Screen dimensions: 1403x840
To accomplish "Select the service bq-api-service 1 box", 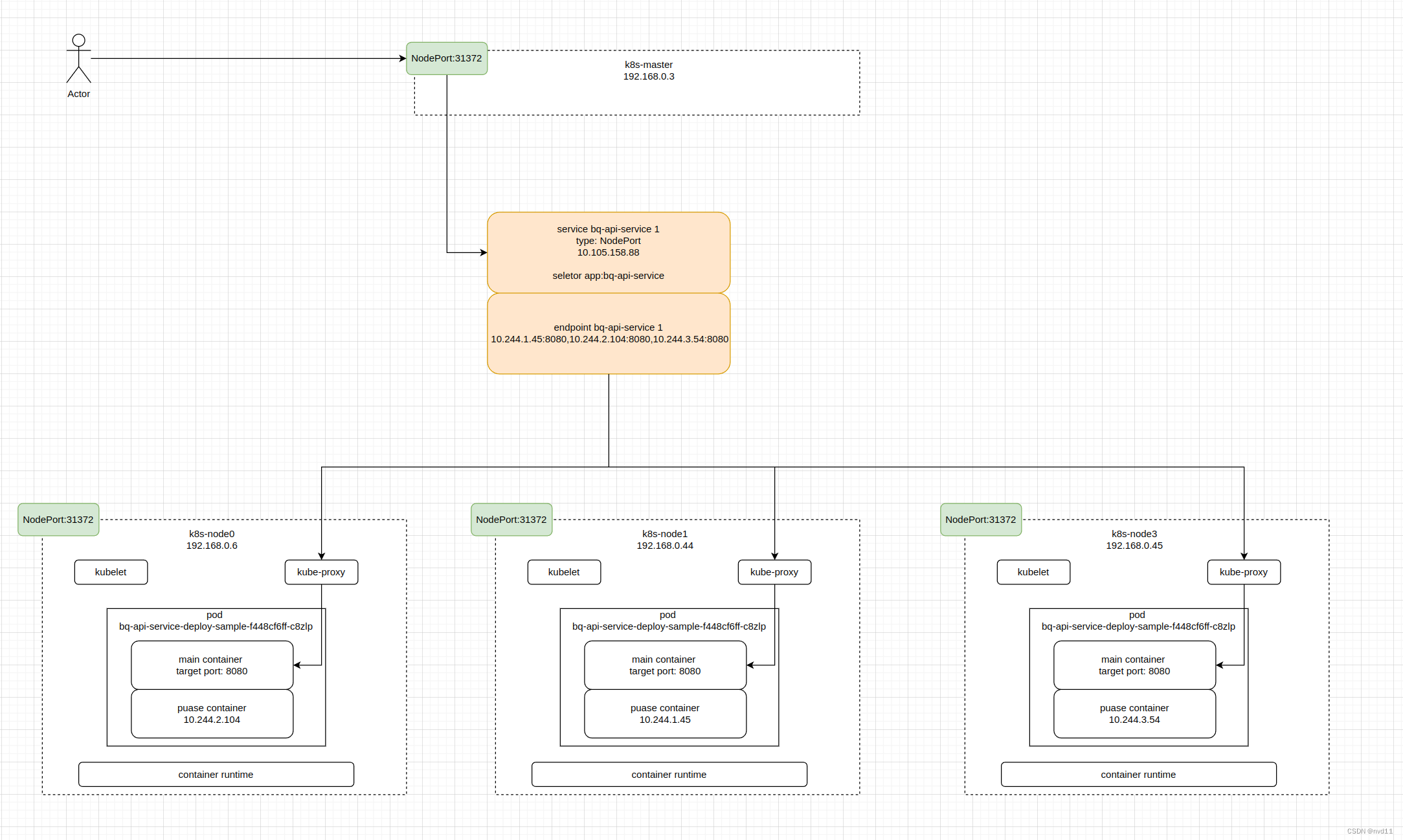I will coord(609,252).
